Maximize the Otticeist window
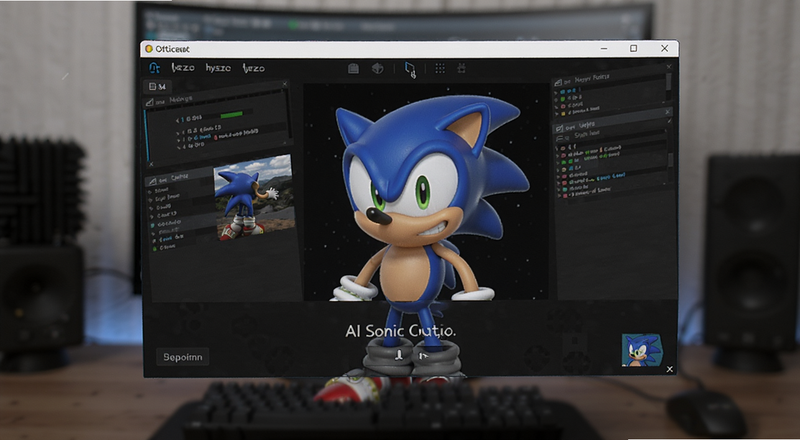The image size is (800, 440). pos(634,48)
